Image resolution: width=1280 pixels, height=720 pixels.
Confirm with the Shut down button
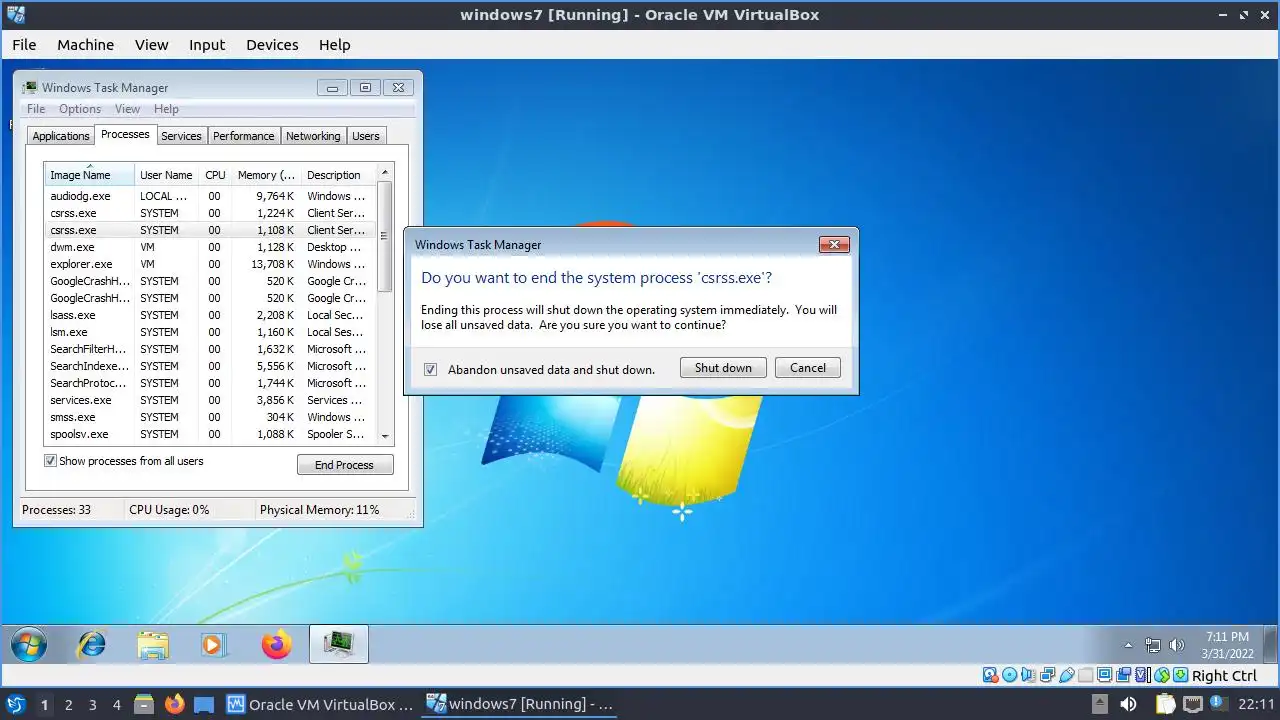click(723, 368)
